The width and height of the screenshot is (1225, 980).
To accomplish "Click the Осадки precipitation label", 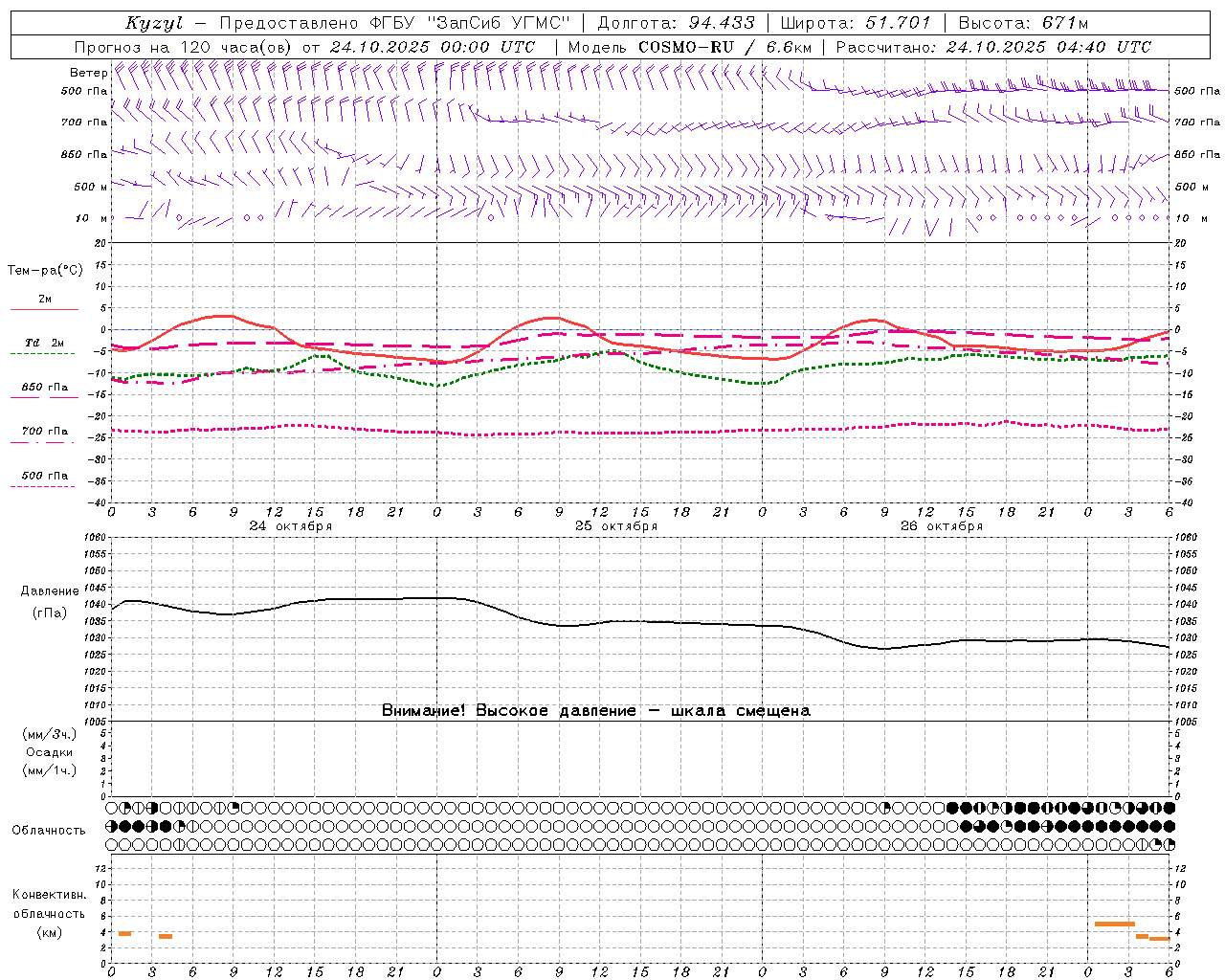I will point(50,752).
